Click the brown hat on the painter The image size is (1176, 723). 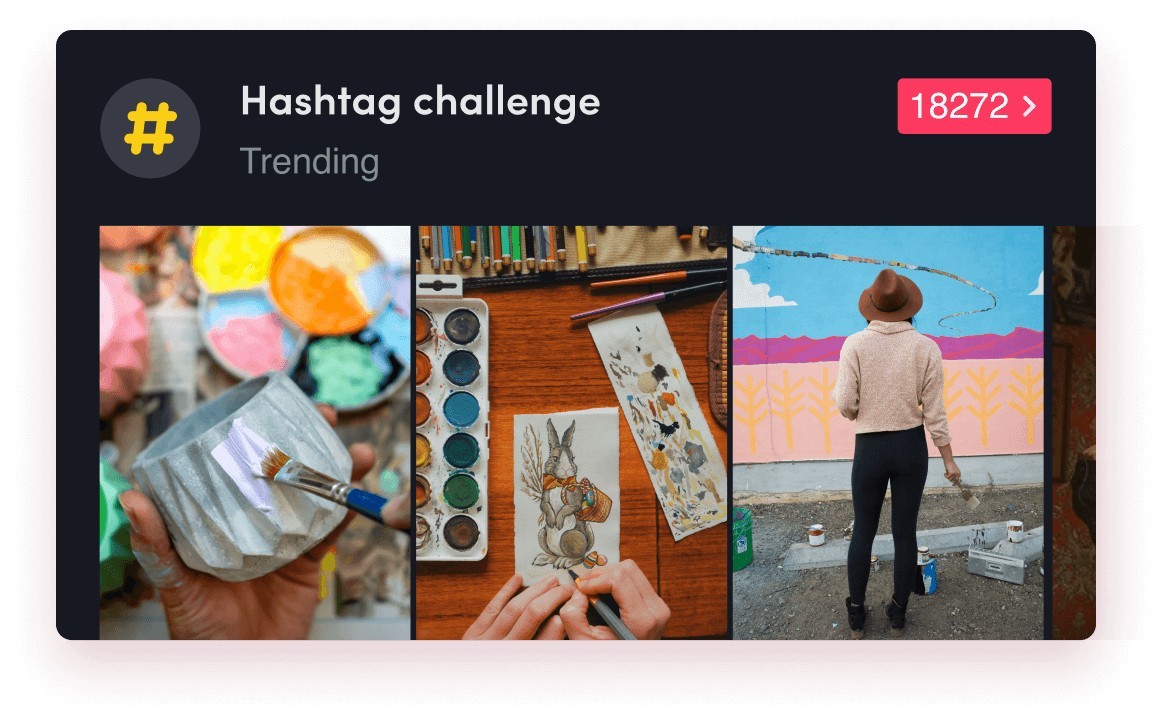point(890,296)
